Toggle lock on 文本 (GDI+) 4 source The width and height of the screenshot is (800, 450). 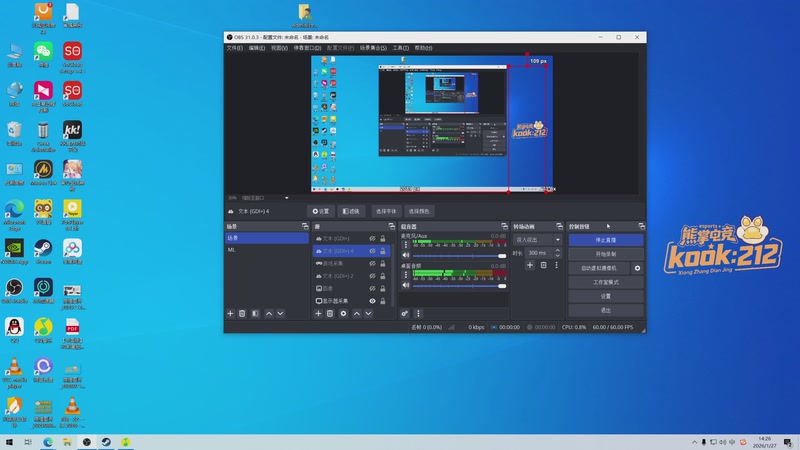383,251
